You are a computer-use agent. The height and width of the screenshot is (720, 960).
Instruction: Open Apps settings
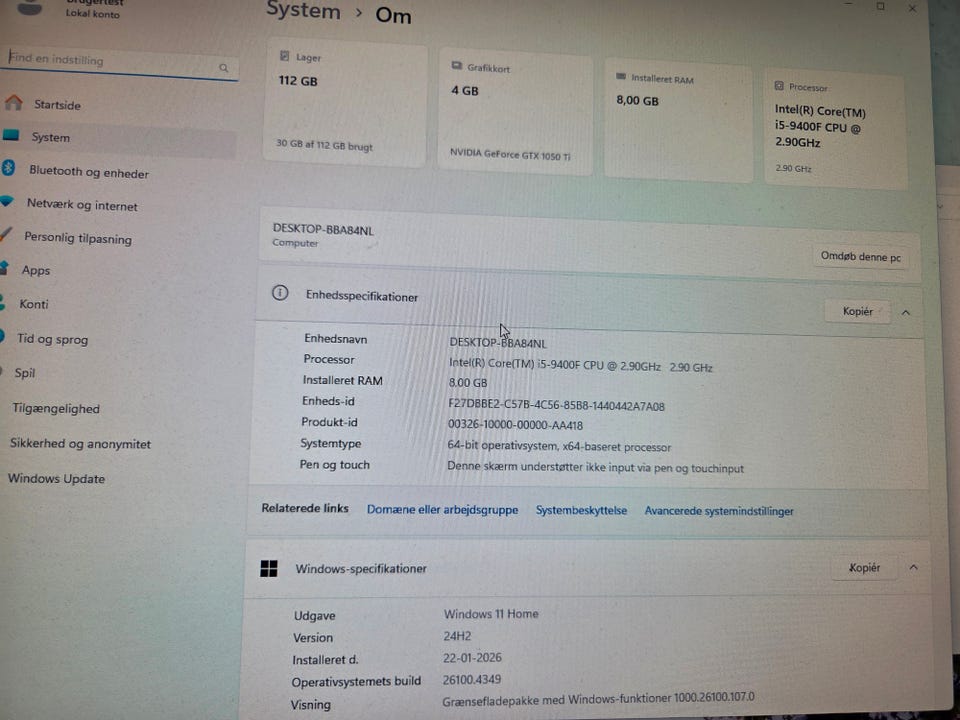coord(36,271)
